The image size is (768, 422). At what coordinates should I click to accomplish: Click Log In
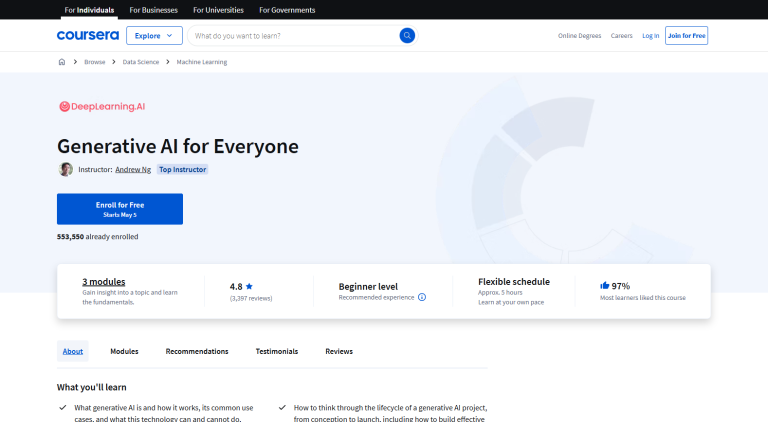(x=650, y=36)
